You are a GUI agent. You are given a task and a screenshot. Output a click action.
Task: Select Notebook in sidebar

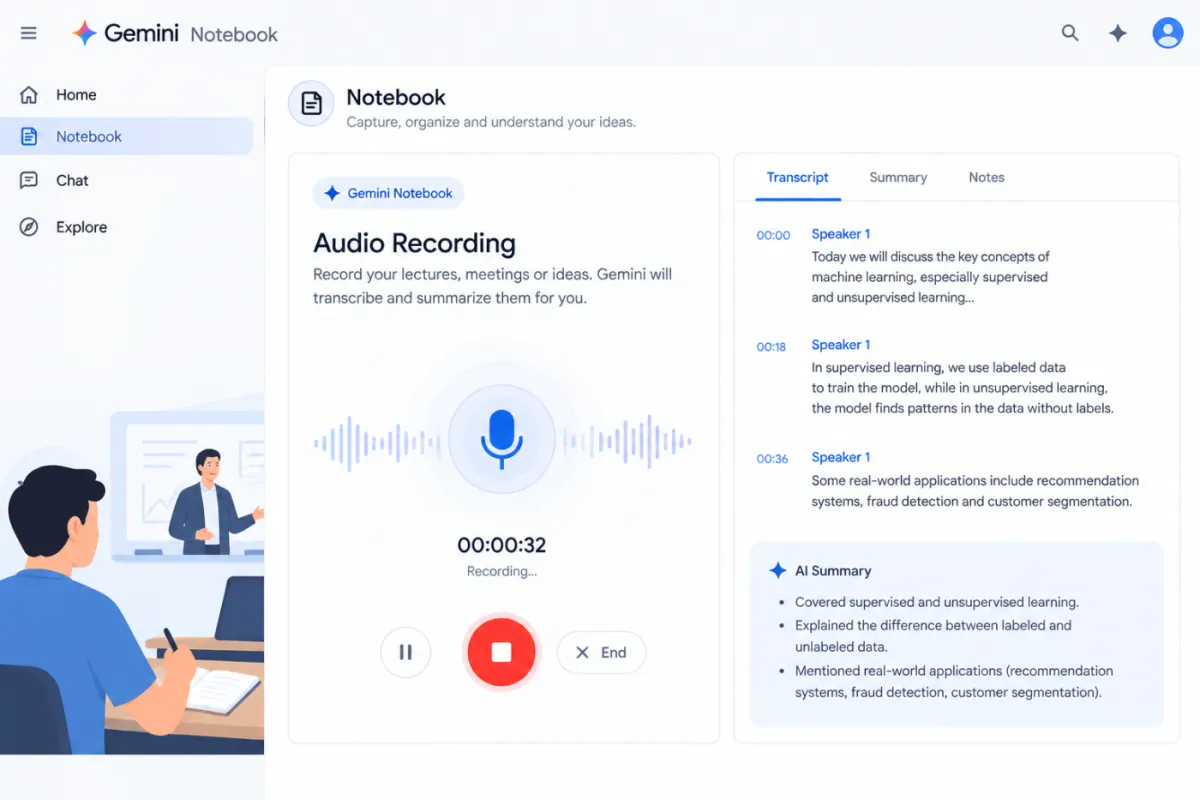tap(126, 137)
